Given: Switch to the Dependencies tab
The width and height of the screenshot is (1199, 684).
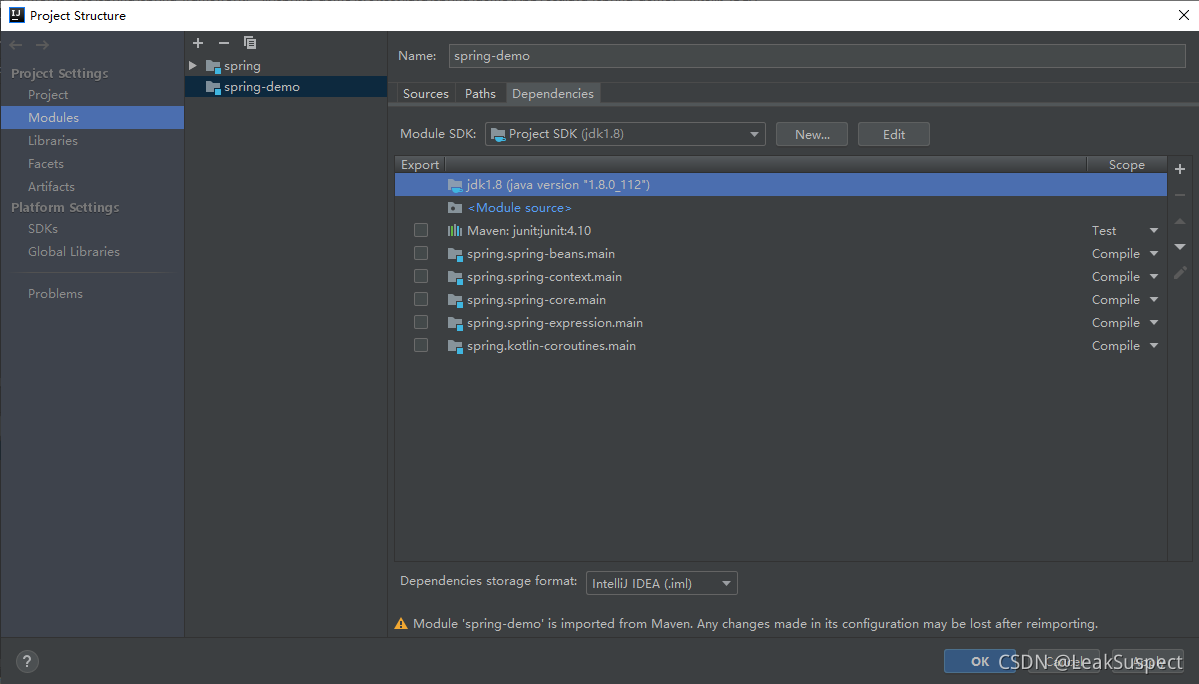Looking at the screenshot, I should pos(553,93).
